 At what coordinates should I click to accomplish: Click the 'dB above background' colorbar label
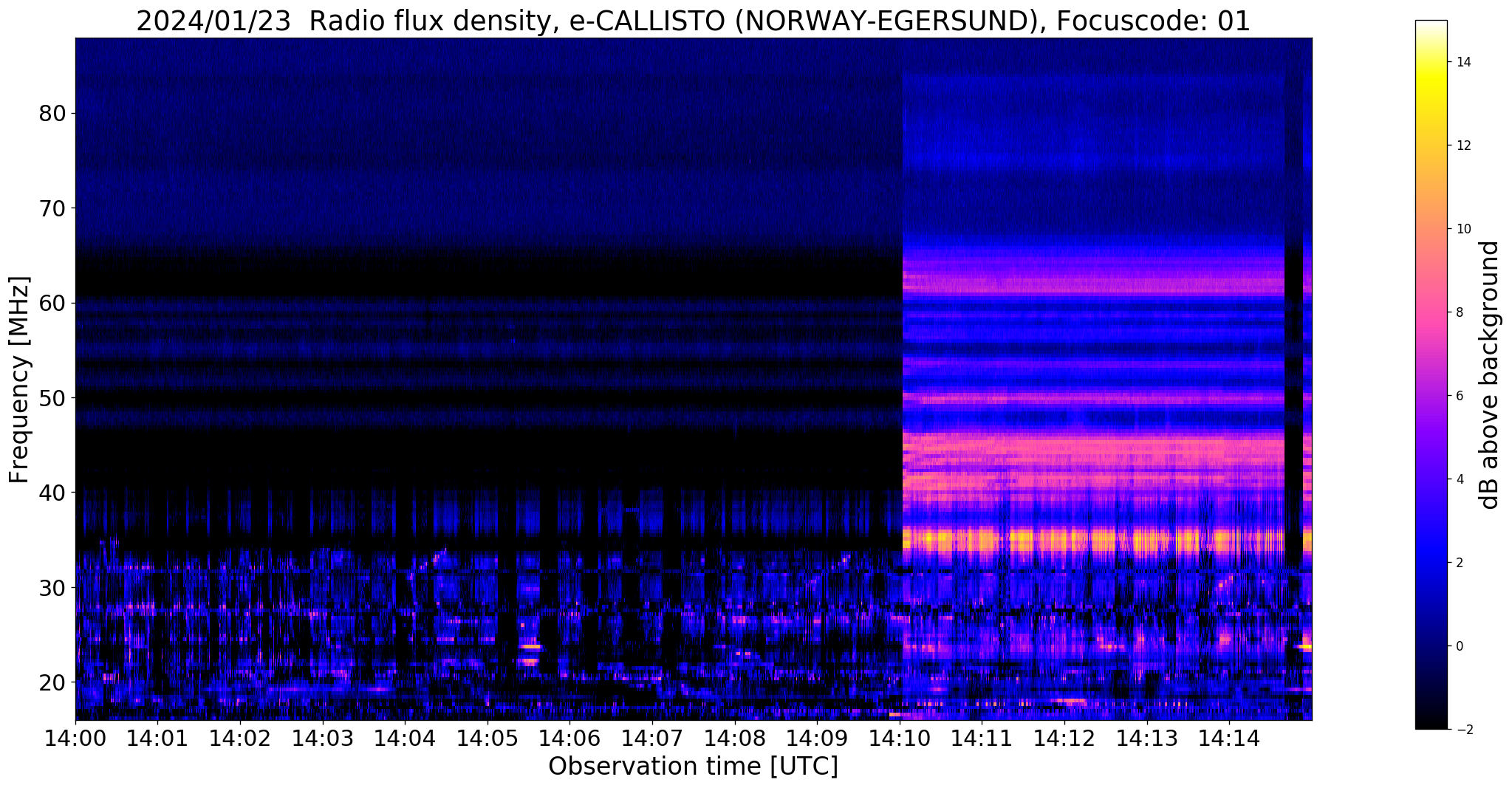click(x=1490, y=375)
